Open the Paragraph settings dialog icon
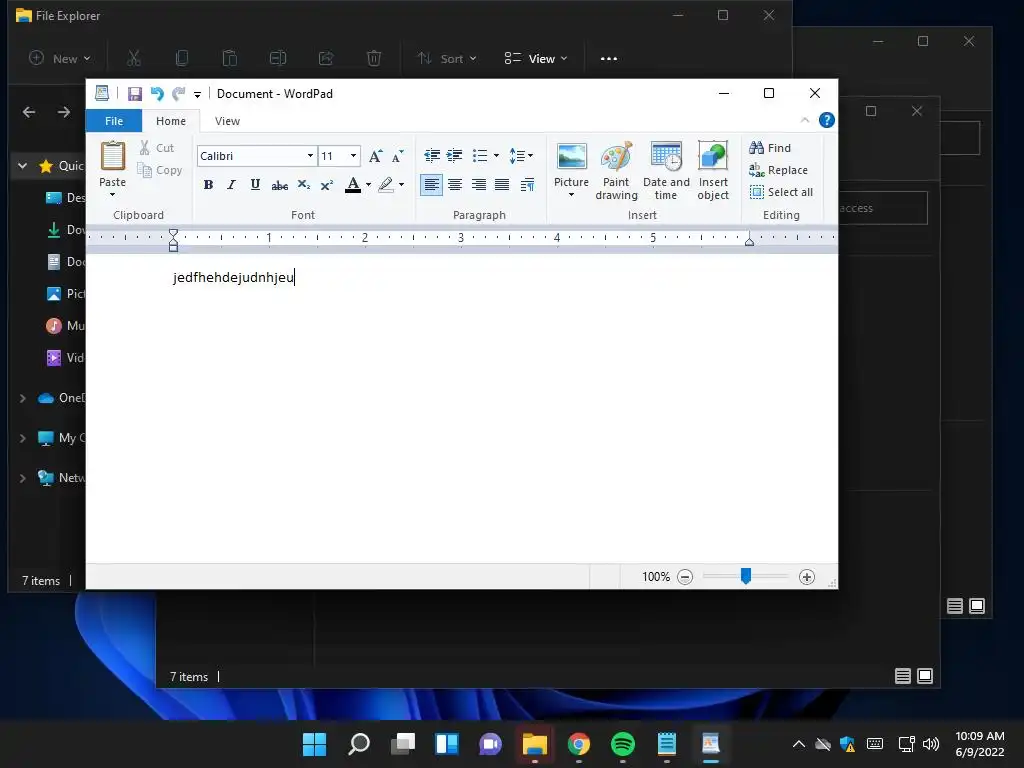This screenshot has height=768, width=1024. (527, 185)
